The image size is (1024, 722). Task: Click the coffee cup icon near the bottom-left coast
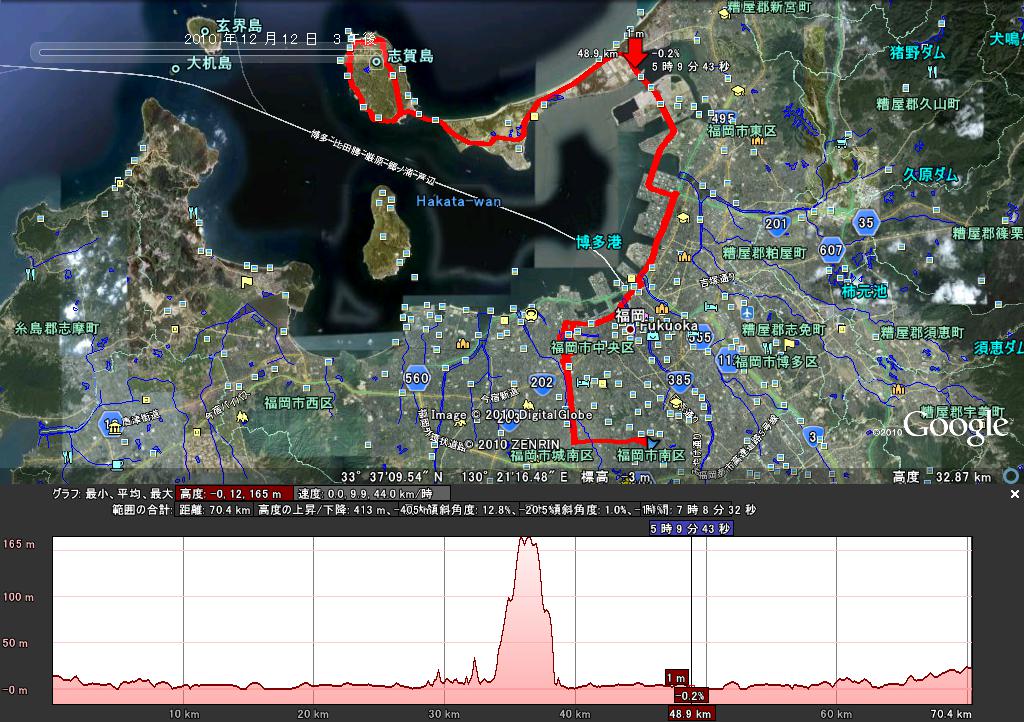pos(117,464)
